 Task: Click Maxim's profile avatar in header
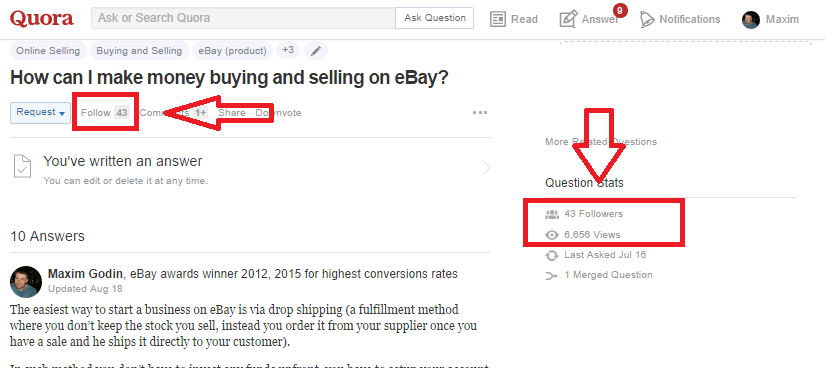pyautogui.click(x=751, y=20)
